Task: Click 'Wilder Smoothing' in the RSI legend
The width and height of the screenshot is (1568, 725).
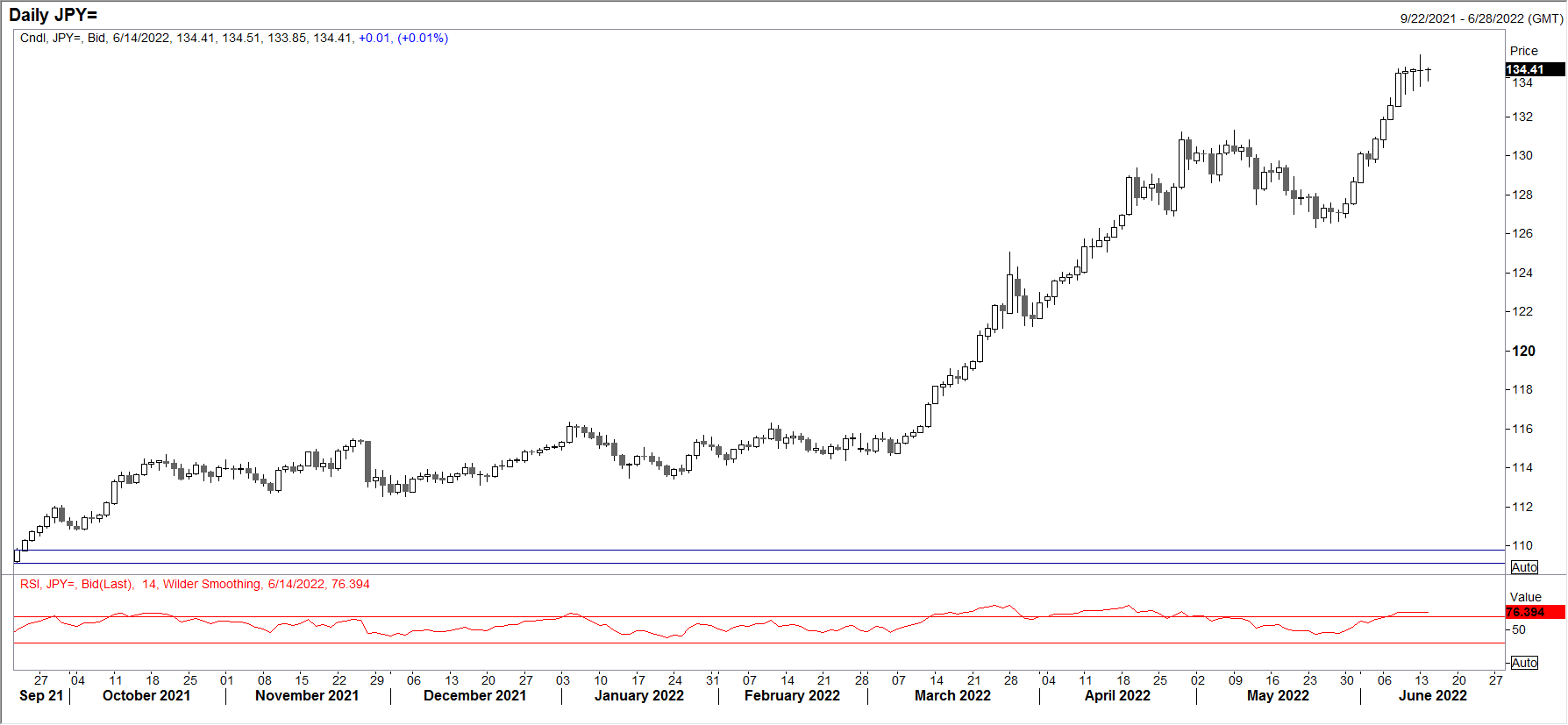Action: pyautogui.click(x=212, y=585)
